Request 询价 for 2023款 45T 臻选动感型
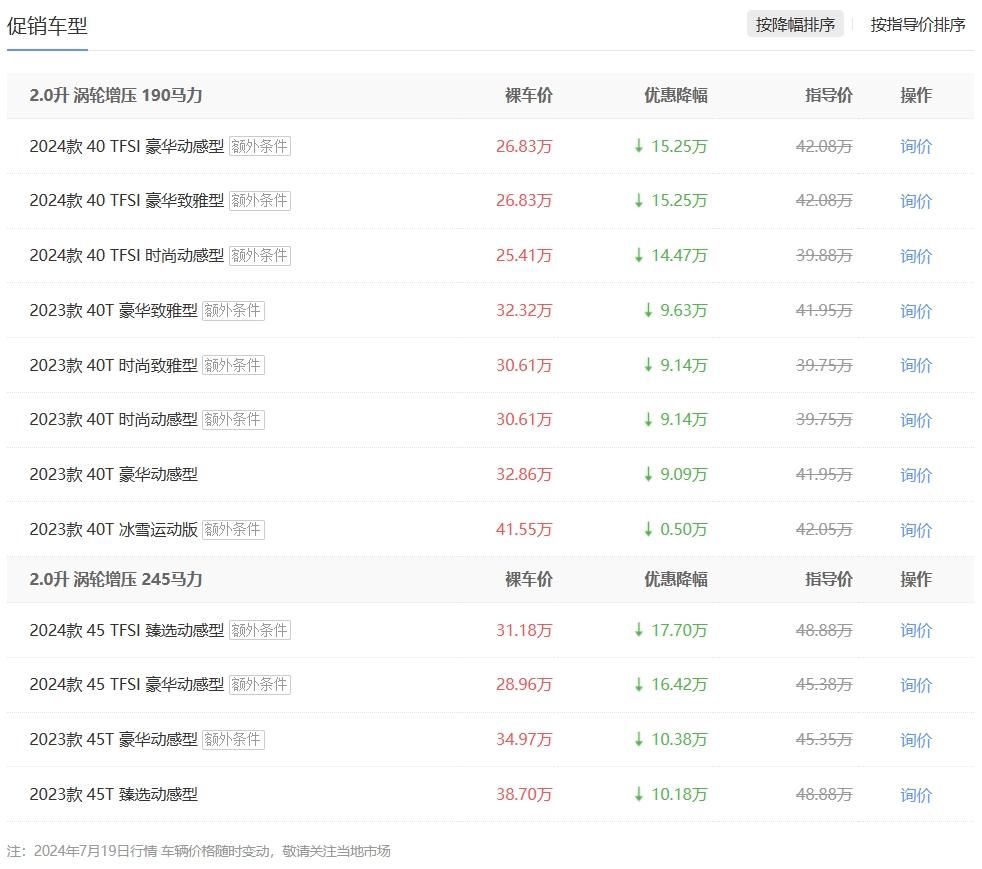This screenshot has width=982, height=869. 915,795
